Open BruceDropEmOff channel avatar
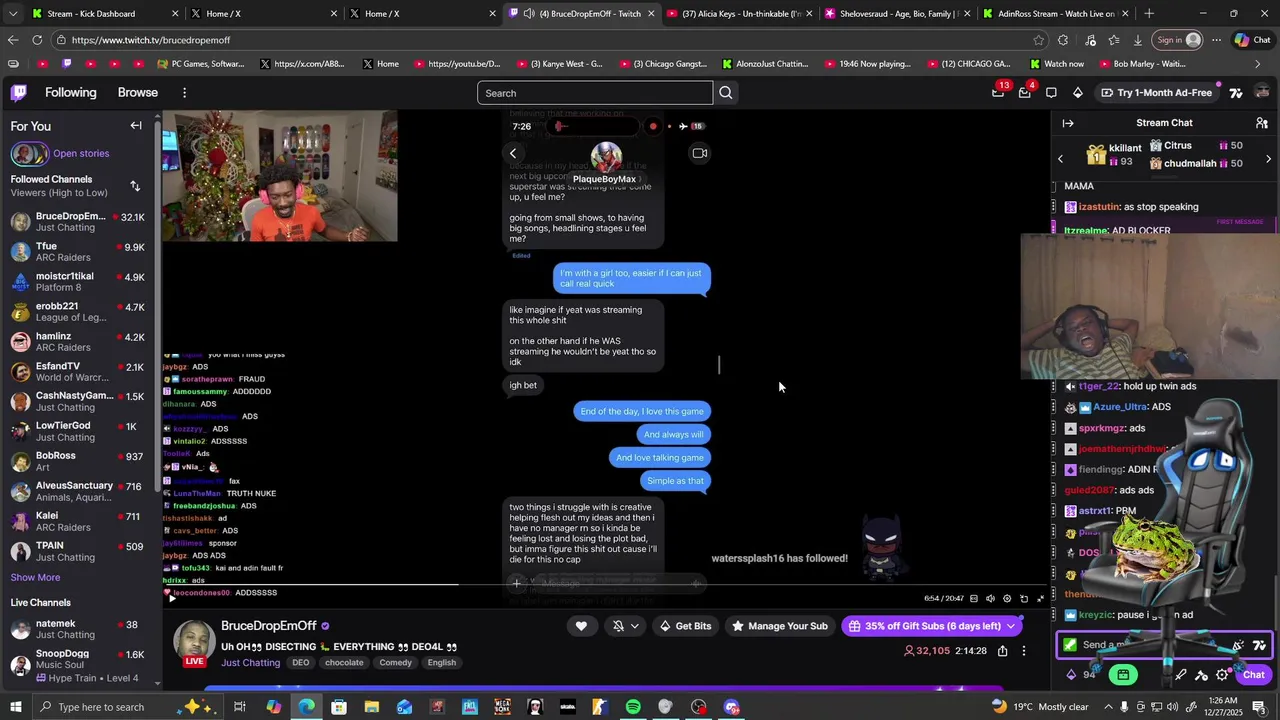The image size is (1280, 720). 195,643
